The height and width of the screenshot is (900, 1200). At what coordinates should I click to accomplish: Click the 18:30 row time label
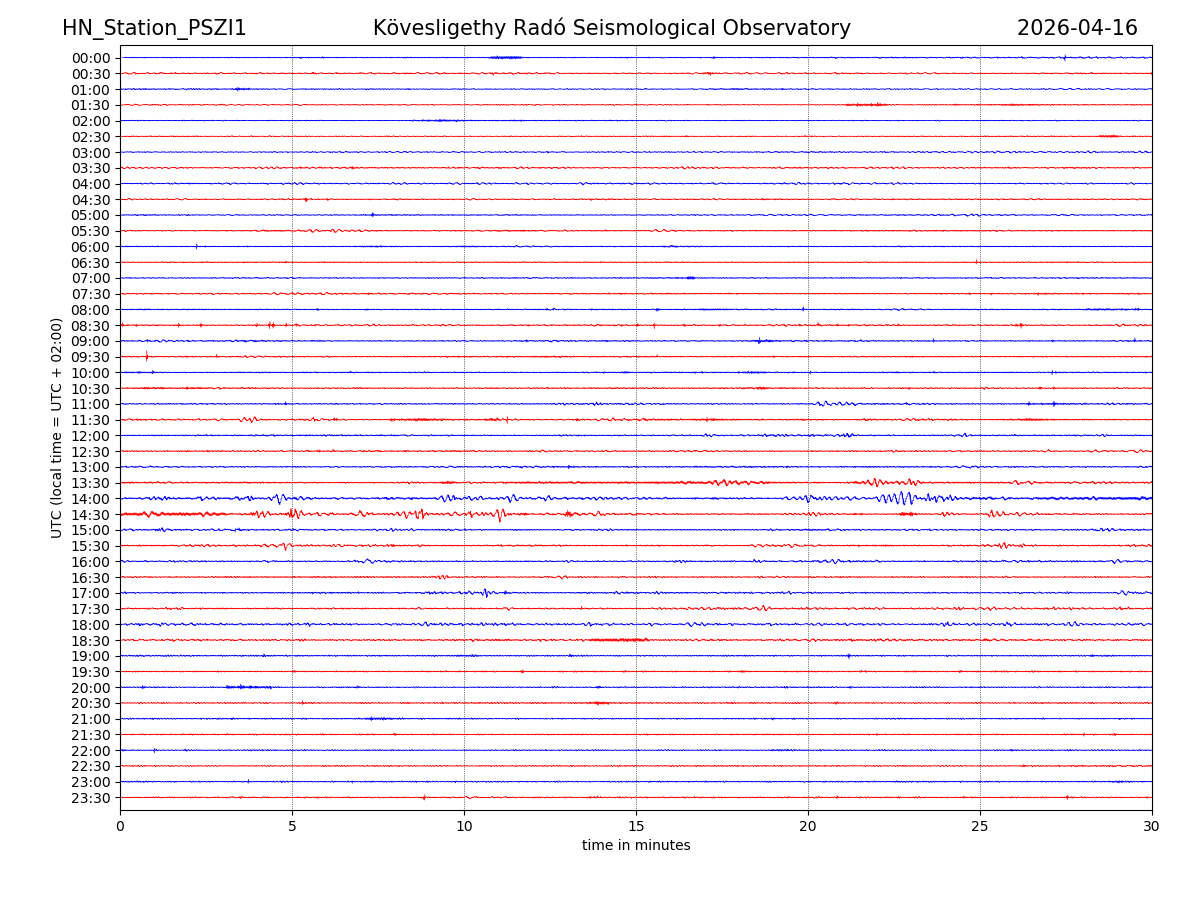pos(91,641)
